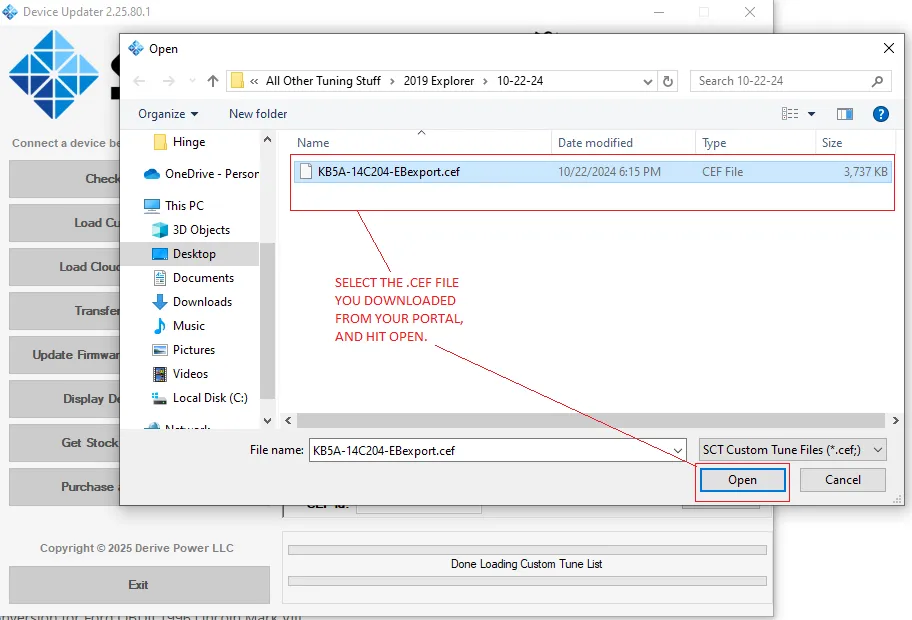
Task: Click the New folder command
Action: tap(258, 114)
